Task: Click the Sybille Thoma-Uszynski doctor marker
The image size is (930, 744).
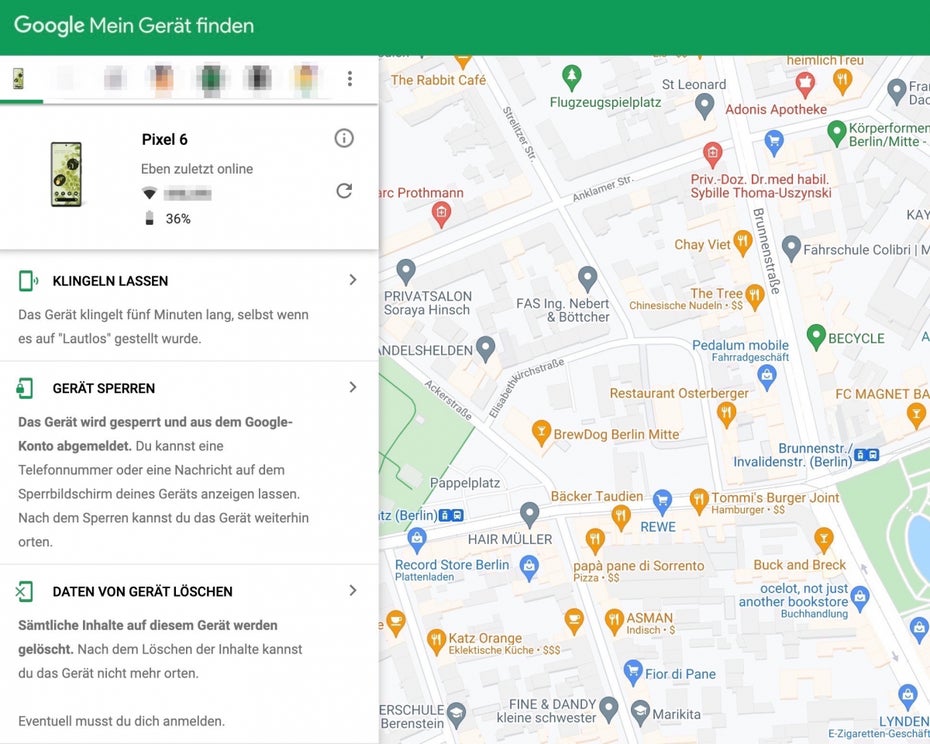Action: (712, 155)
